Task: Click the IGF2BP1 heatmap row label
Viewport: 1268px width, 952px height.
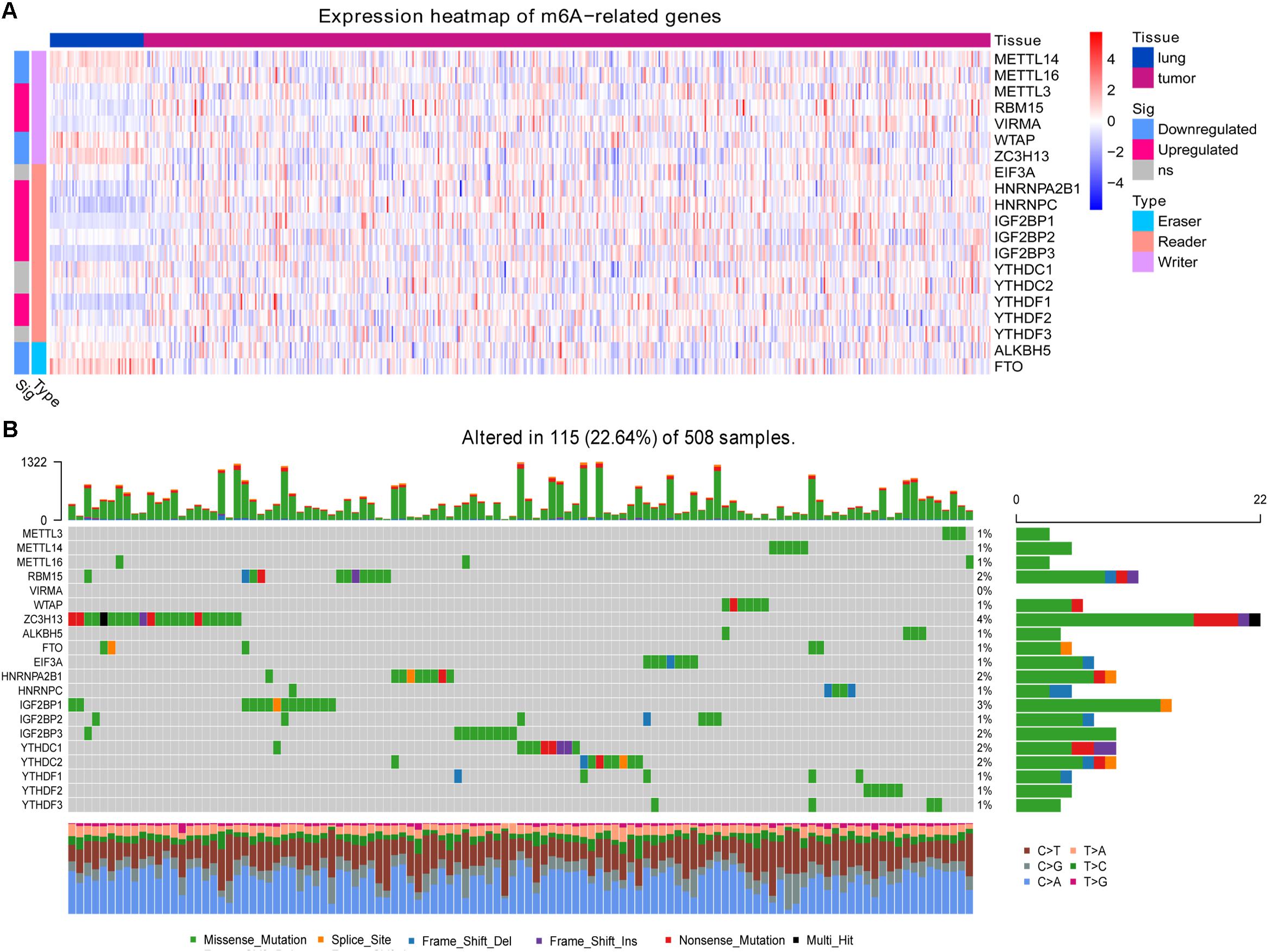Action: pos(1024,221)
